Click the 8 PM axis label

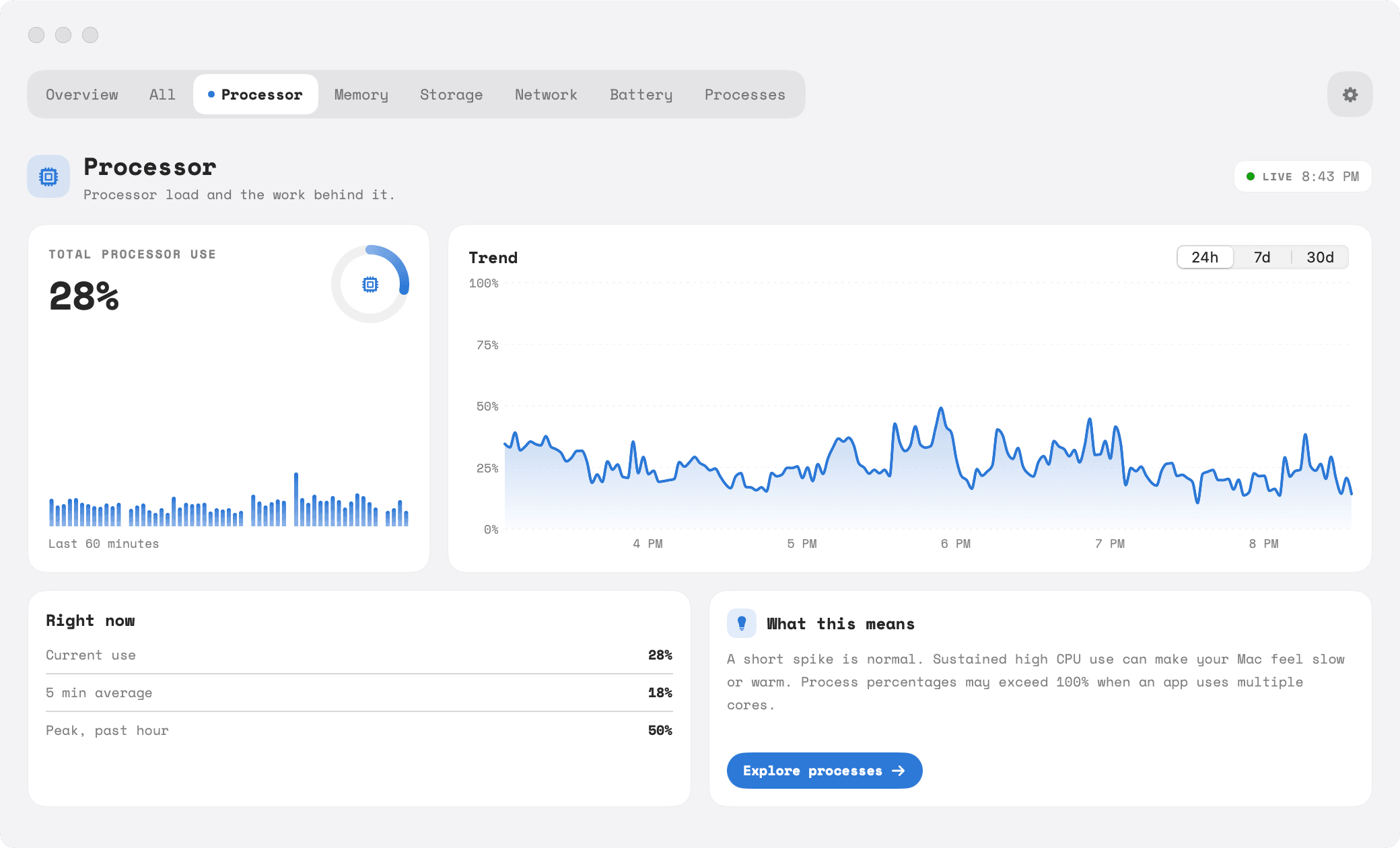coord(1263,544)
